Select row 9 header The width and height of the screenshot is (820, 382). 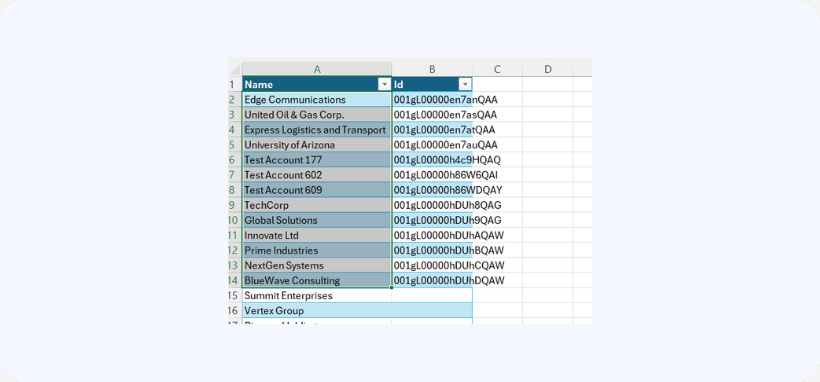coord(235,205)
